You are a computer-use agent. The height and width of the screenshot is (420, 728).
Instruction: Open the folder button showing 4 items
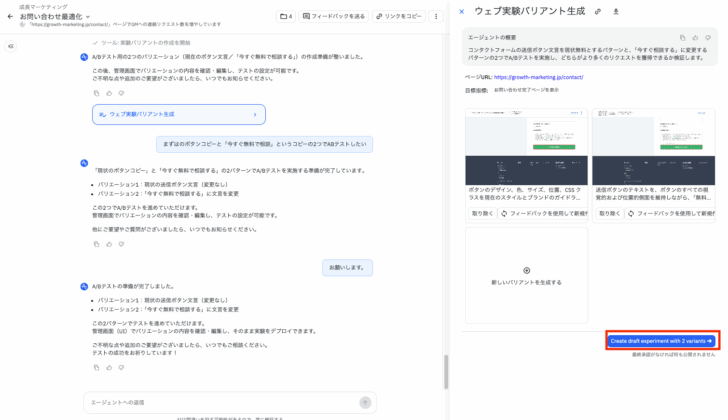(x=285, y=17)
